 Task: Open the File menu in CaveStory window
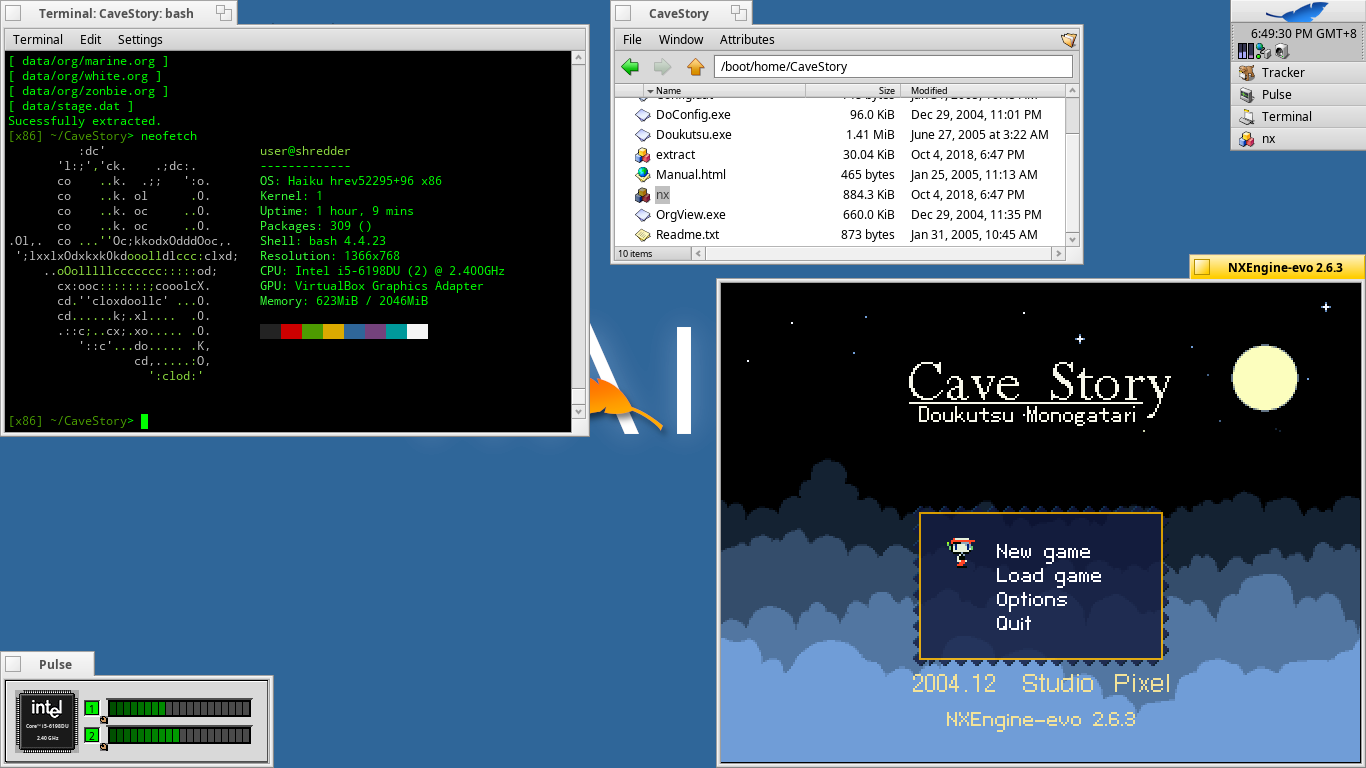pos(631,39)
